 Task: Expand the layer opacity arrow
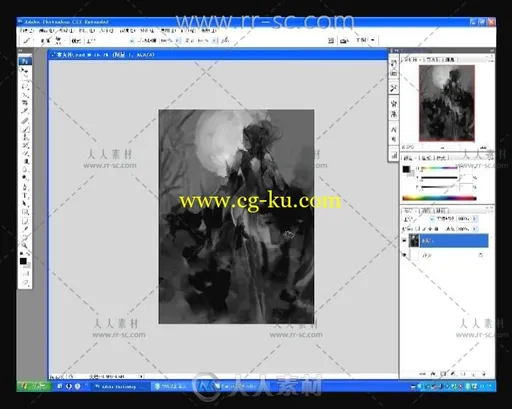point(474,219)
